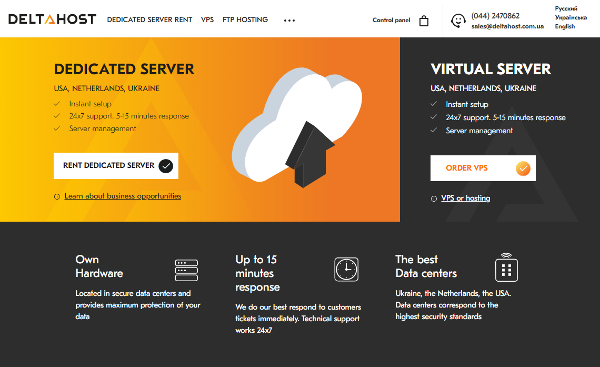This screenshot has height=367, width=600.
Task: Click the Order VPS button
Action: (x=483, y=168)
